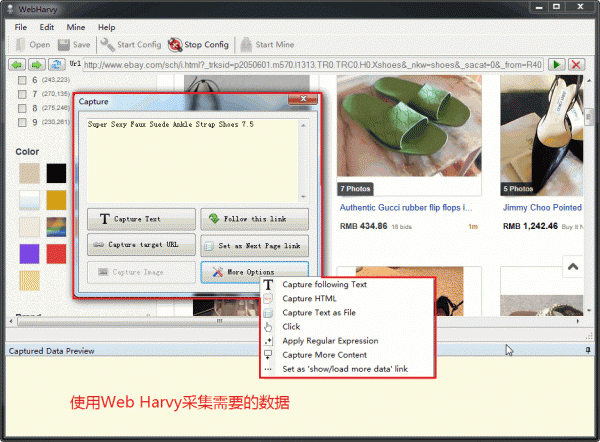Click the Open toolbar button

point(33,45)
